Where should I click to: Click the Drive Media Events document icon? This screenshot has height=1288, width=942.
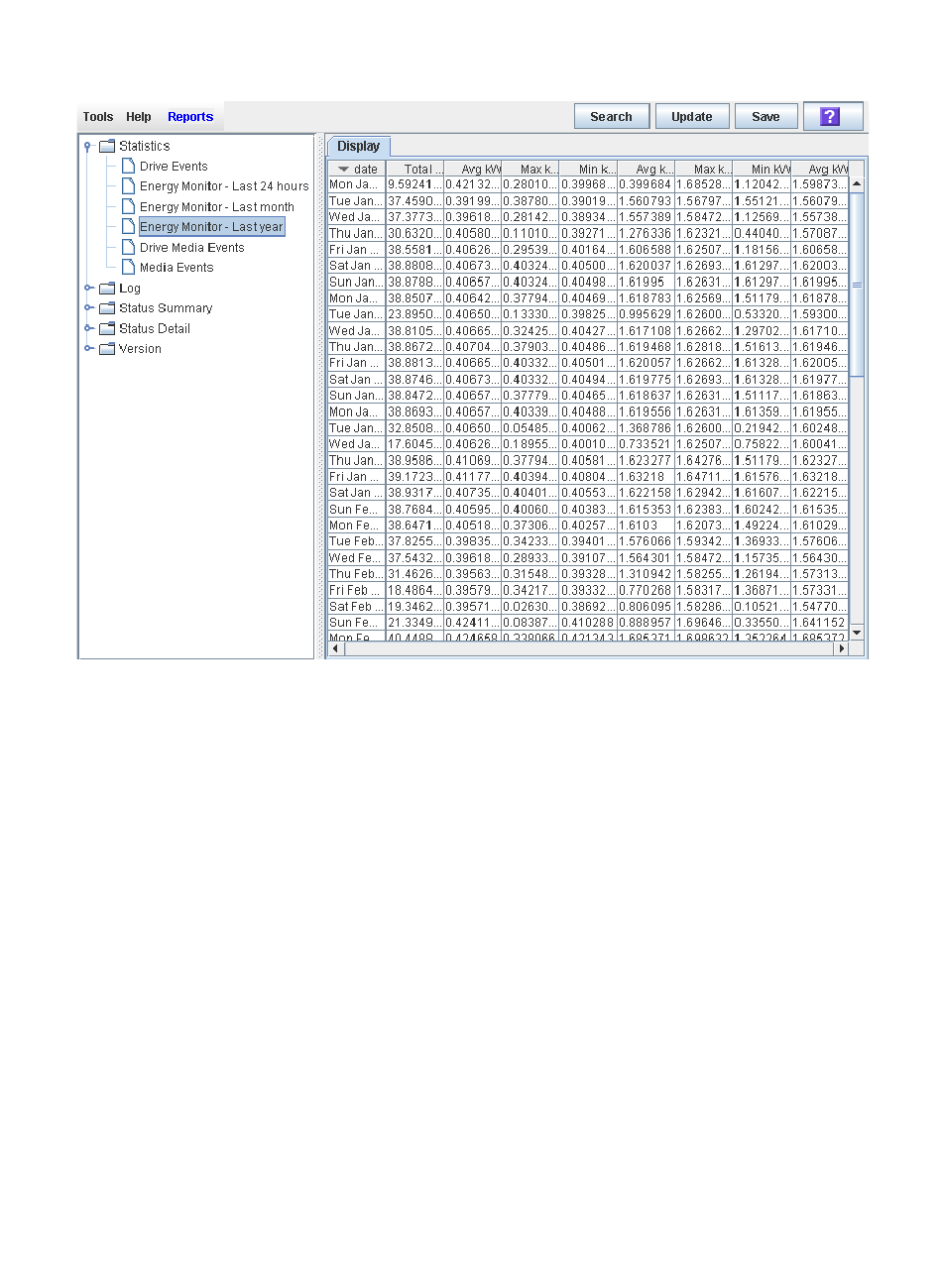pos(128,248)
